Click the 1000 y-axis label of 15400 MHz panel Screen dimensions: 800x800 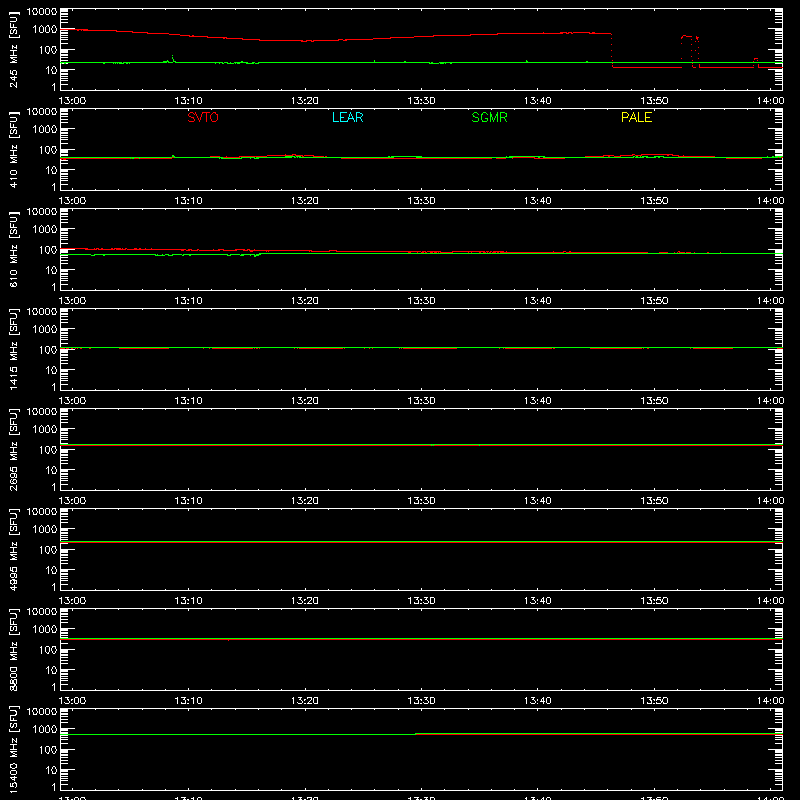(45, 730)
